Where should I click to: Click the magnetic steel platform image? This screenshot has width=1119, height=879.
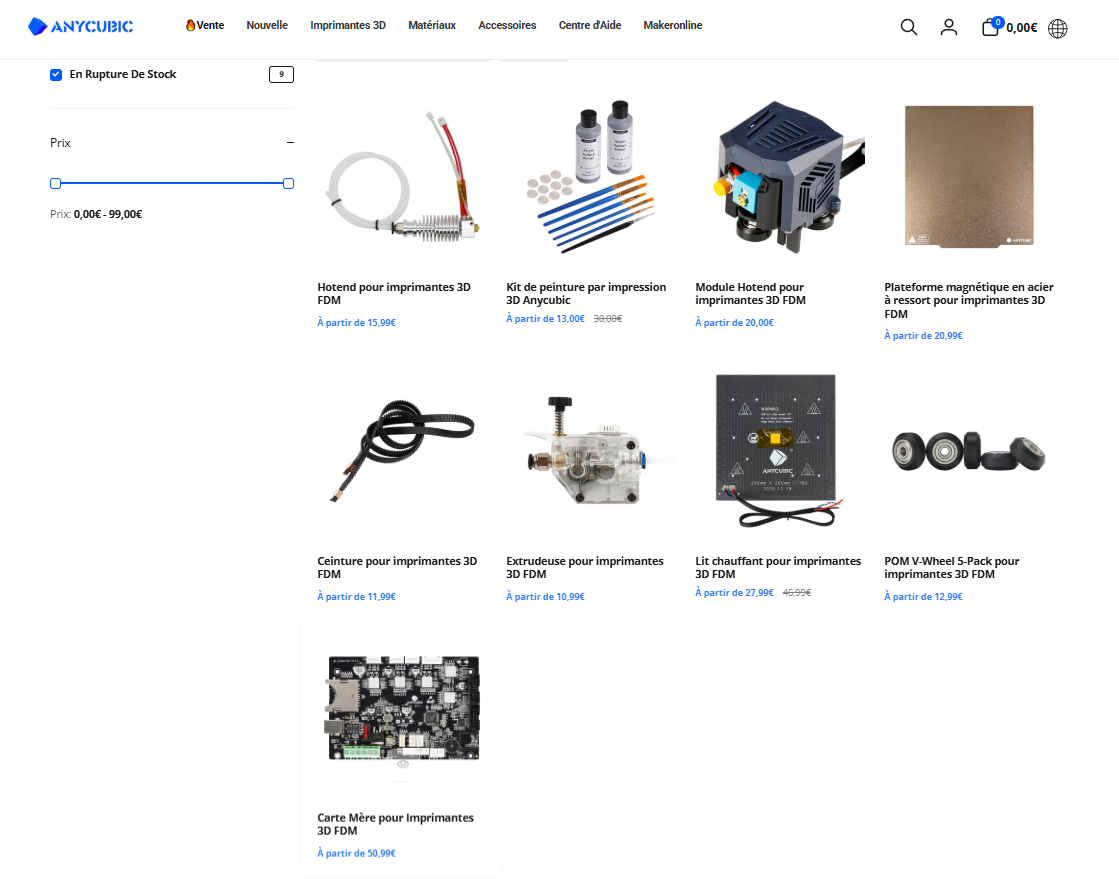click(x=968, y=177)
